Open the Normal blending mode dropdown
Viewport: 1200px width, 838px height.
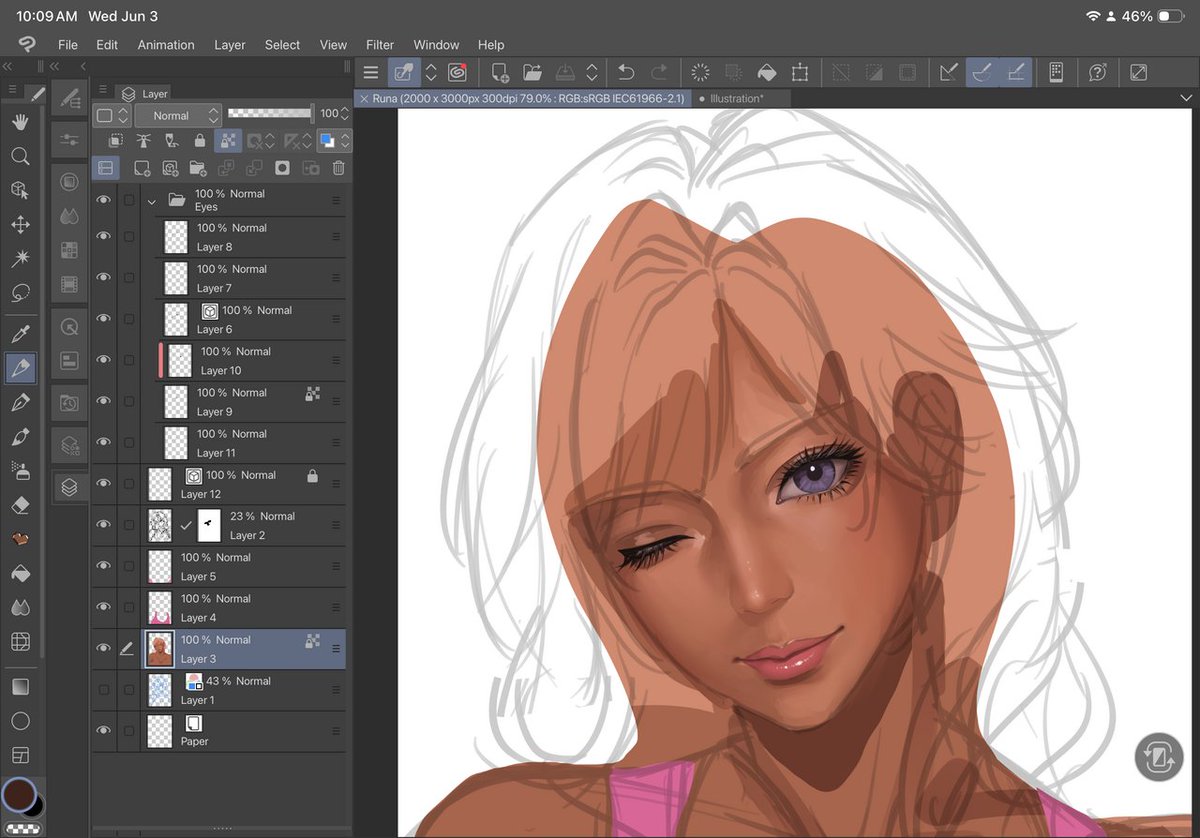click(x=178, y=115)
